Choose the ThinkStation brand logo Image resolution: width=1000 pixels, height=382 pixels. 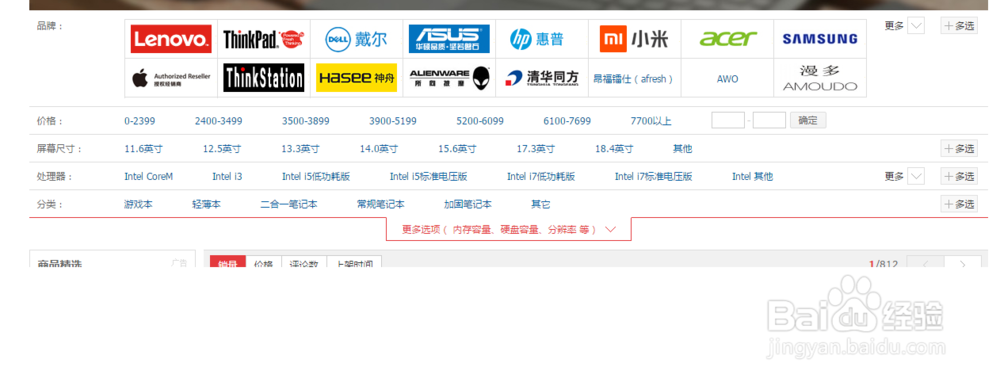tap(263, 78)
